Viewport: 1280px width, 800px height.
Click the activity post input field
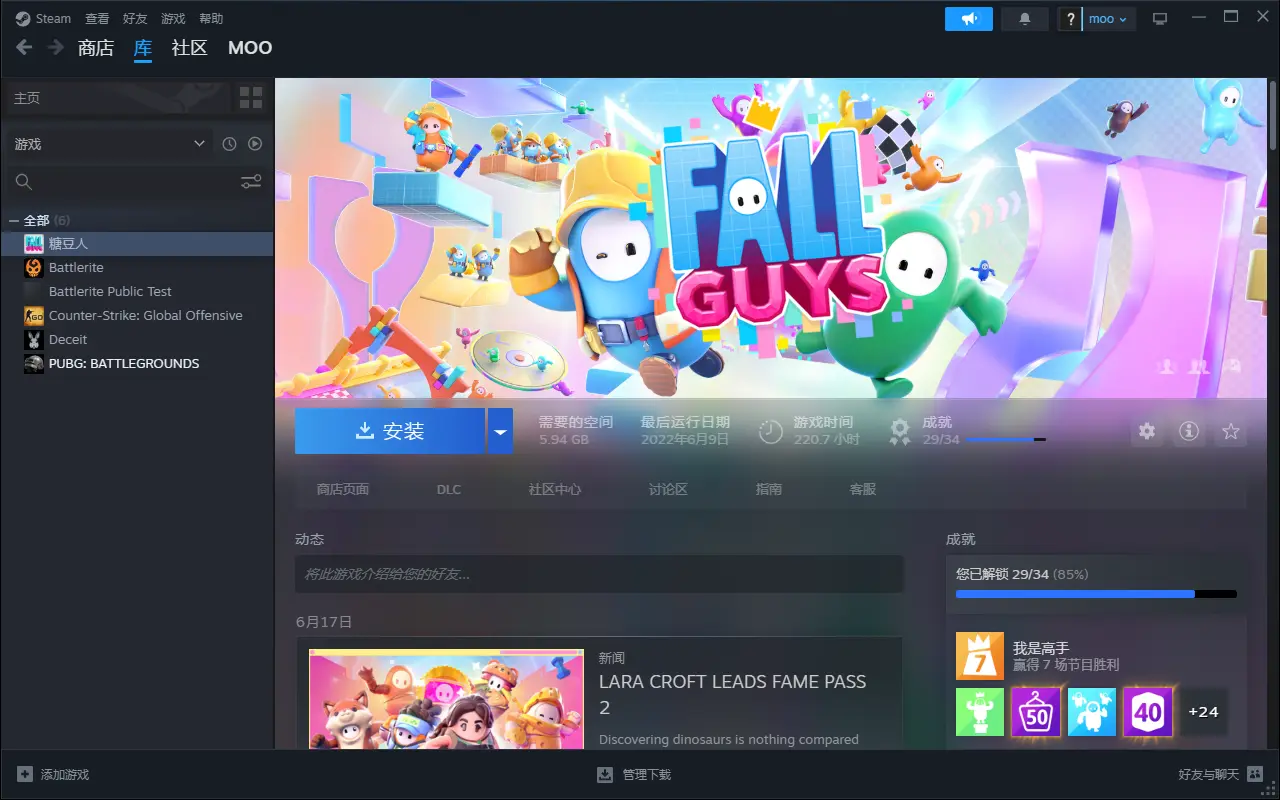click(599, 574)
